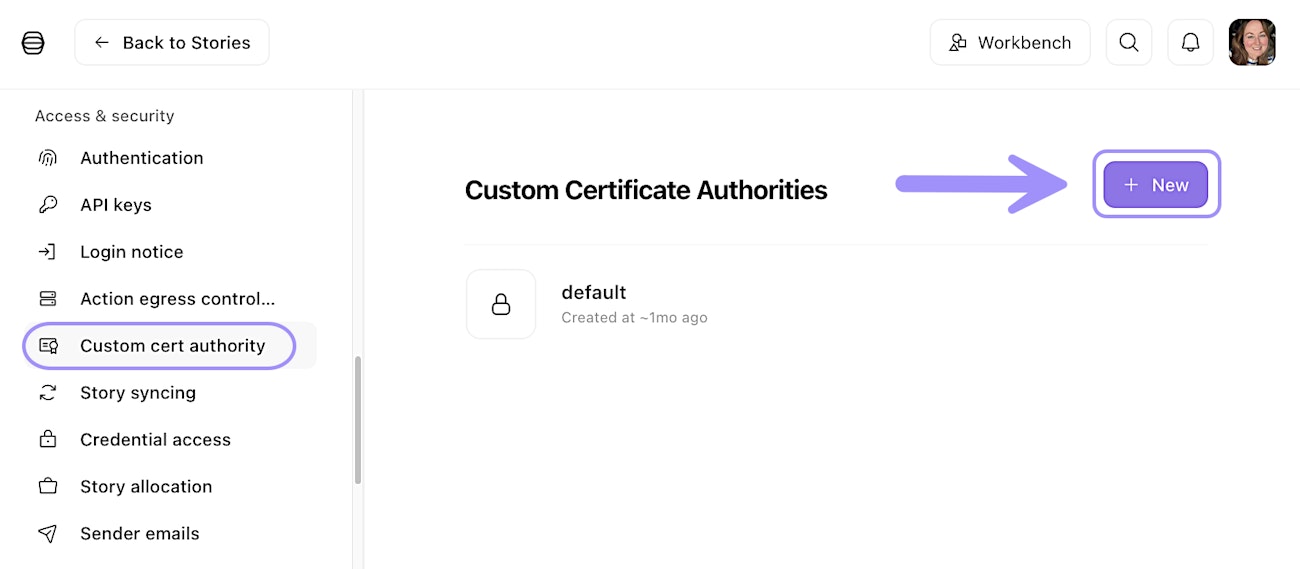Open the user profile avatar
The height and width of the screenshot is (569, 1300).
point(1252,43)
